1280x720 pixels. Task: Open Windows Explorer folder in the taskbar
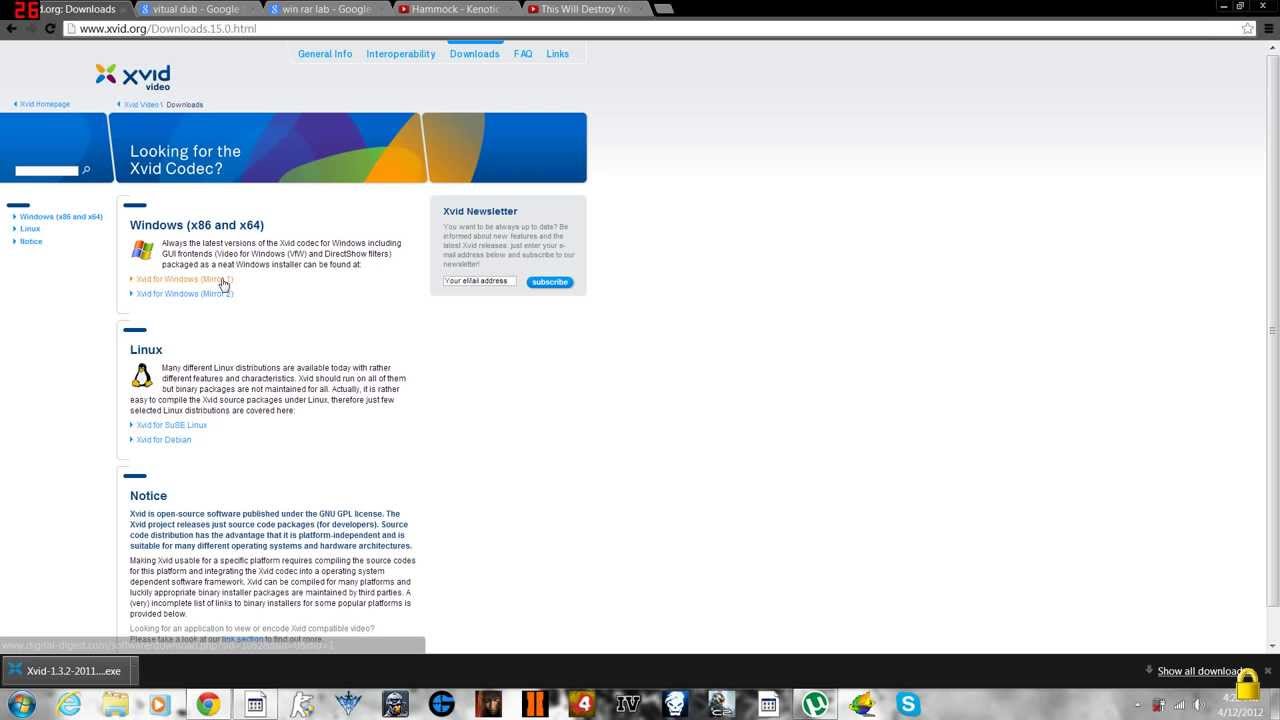115,704
